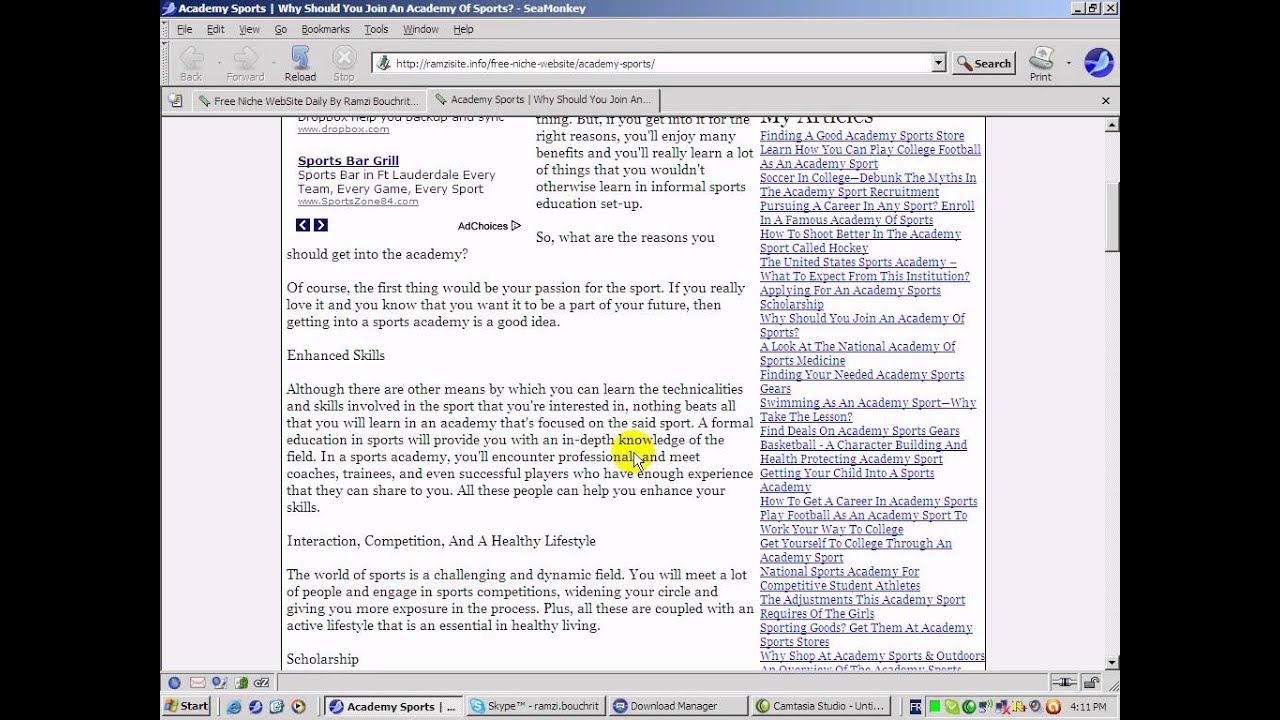Click the vertical scrollbar up arrow
This screenshot has height=720, width=1280.
(x=1112, y=125)
